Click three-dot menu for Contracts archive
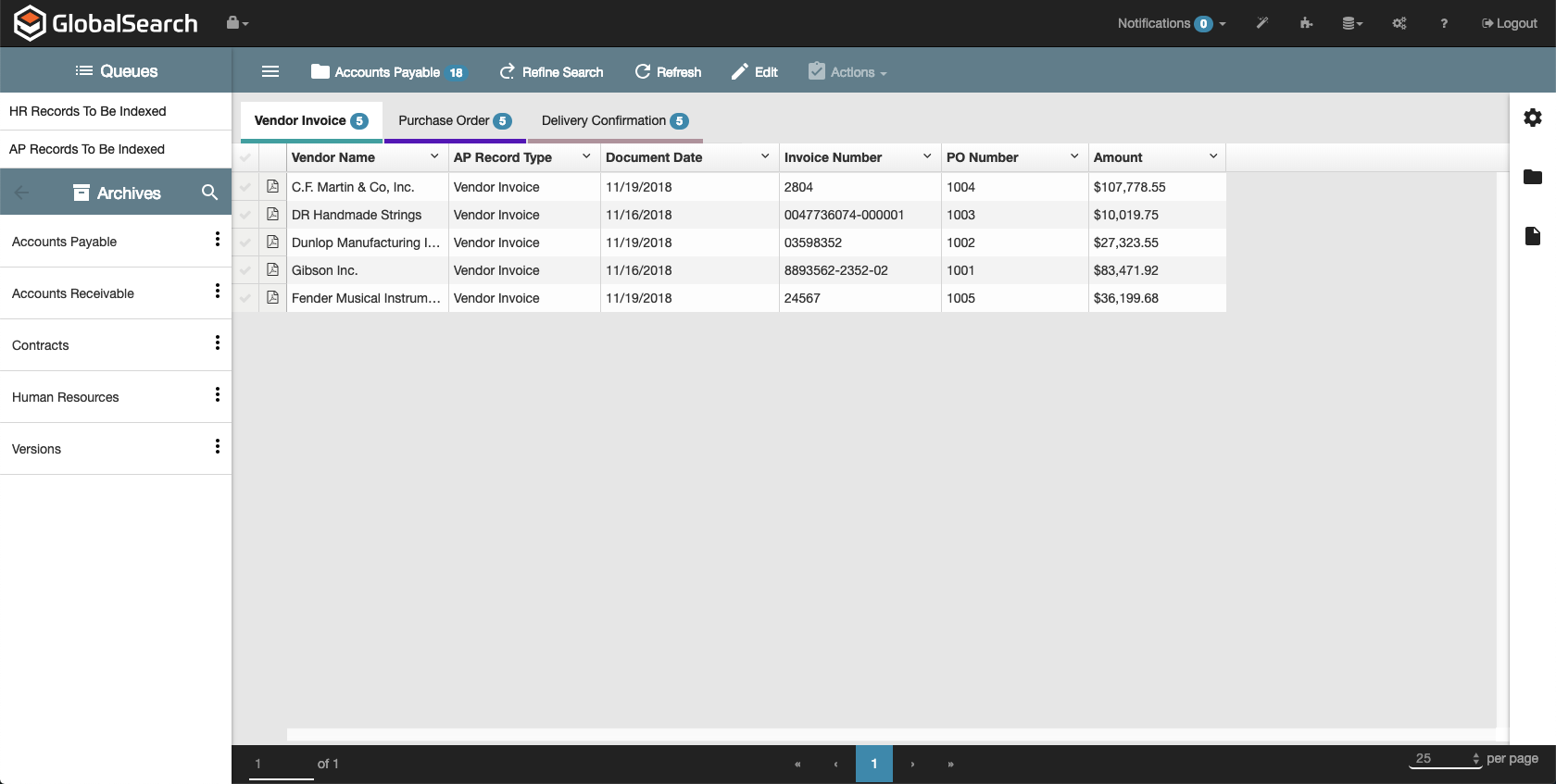The width and height of the screenshot is (1556, 784). (218, 343)
